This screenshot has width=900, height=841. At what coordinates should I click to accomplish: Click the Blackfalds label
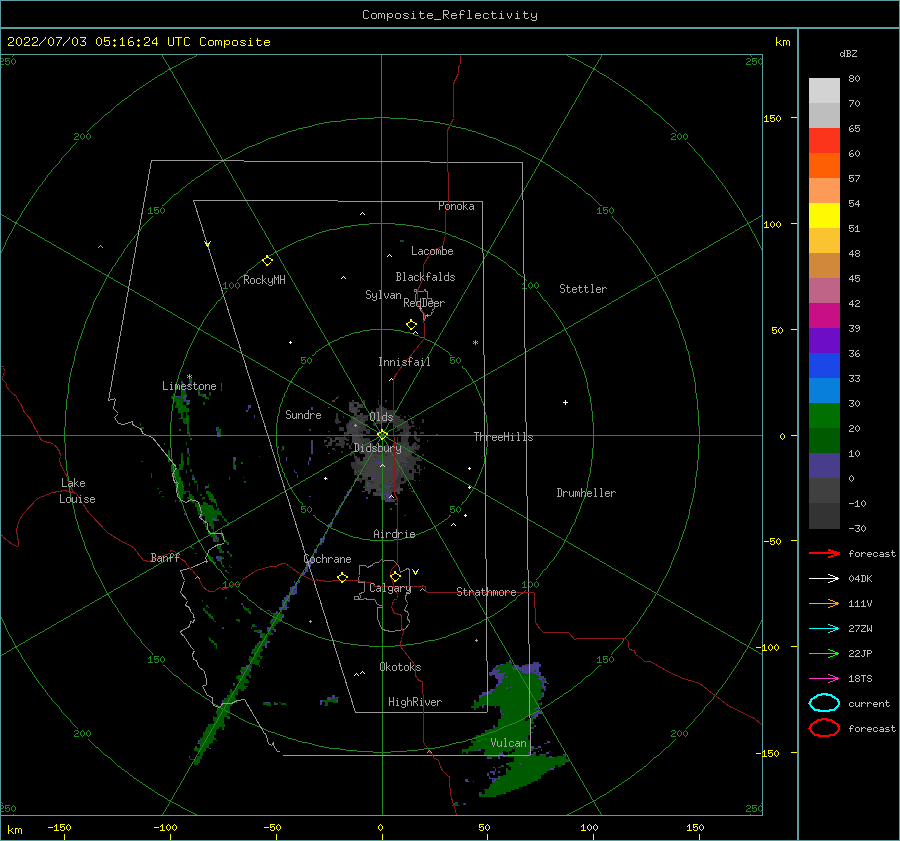point(425,277)
